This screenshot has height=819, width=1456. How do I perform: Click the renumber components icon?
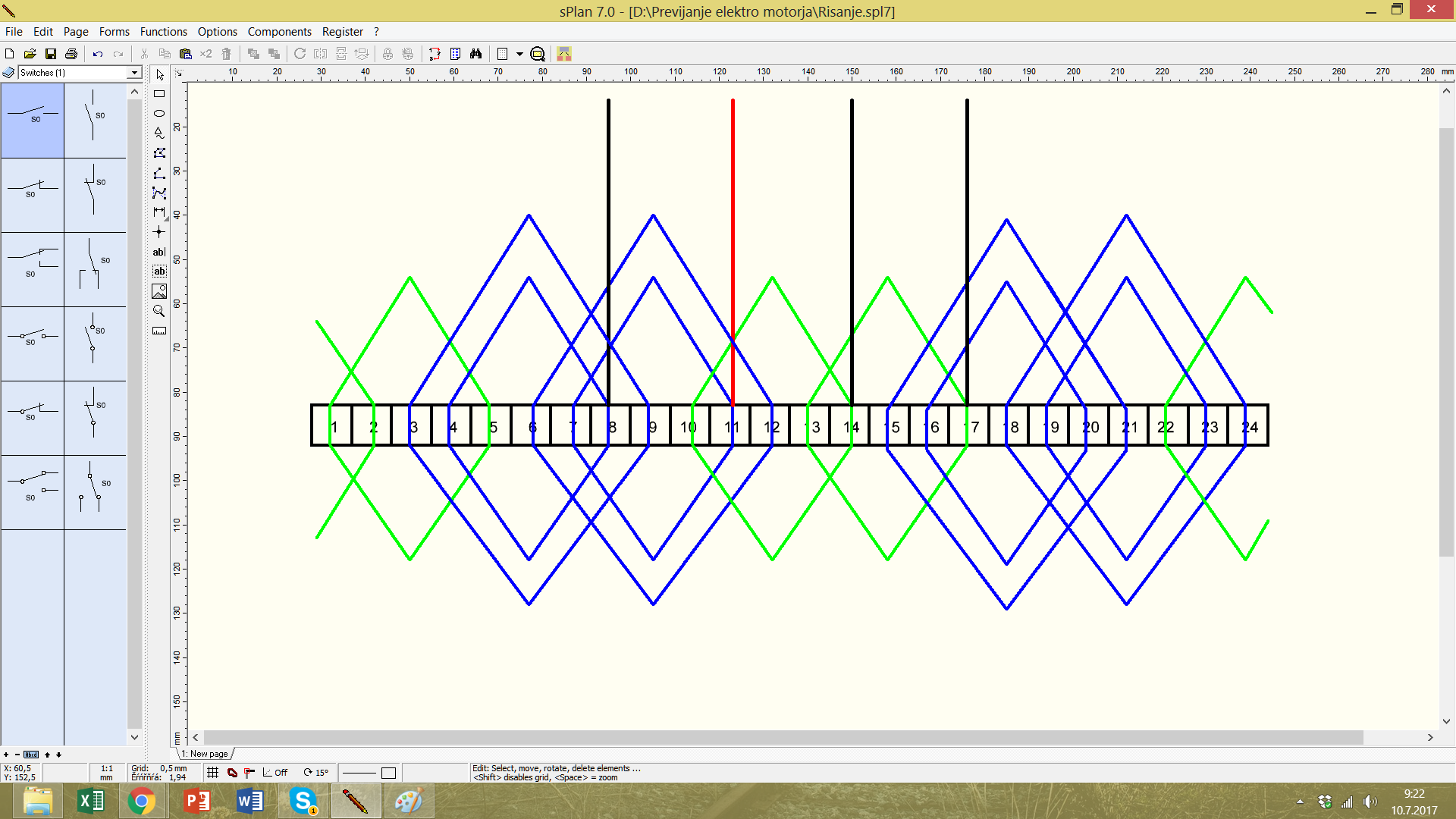coord(435,54)
